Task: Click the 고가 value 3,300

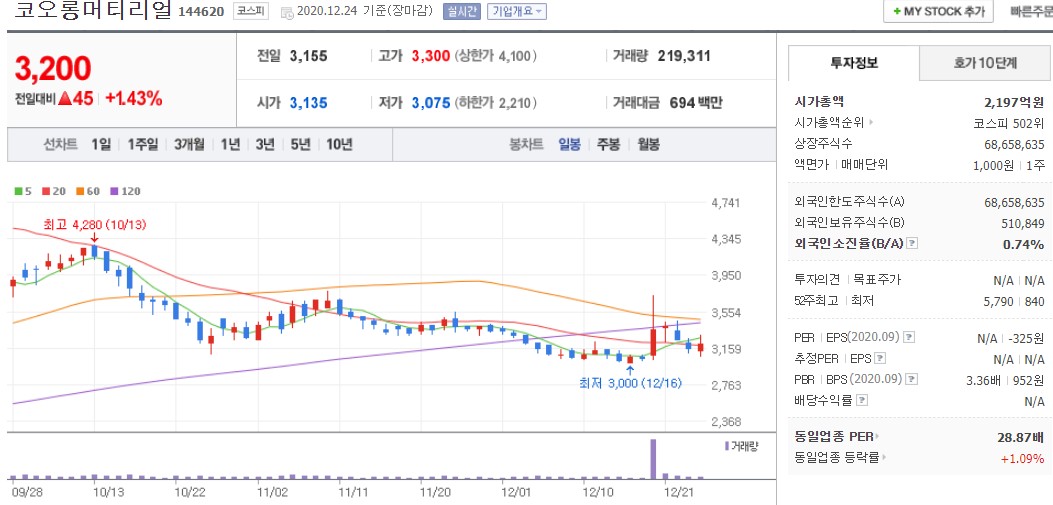Action: click(430, 56)
